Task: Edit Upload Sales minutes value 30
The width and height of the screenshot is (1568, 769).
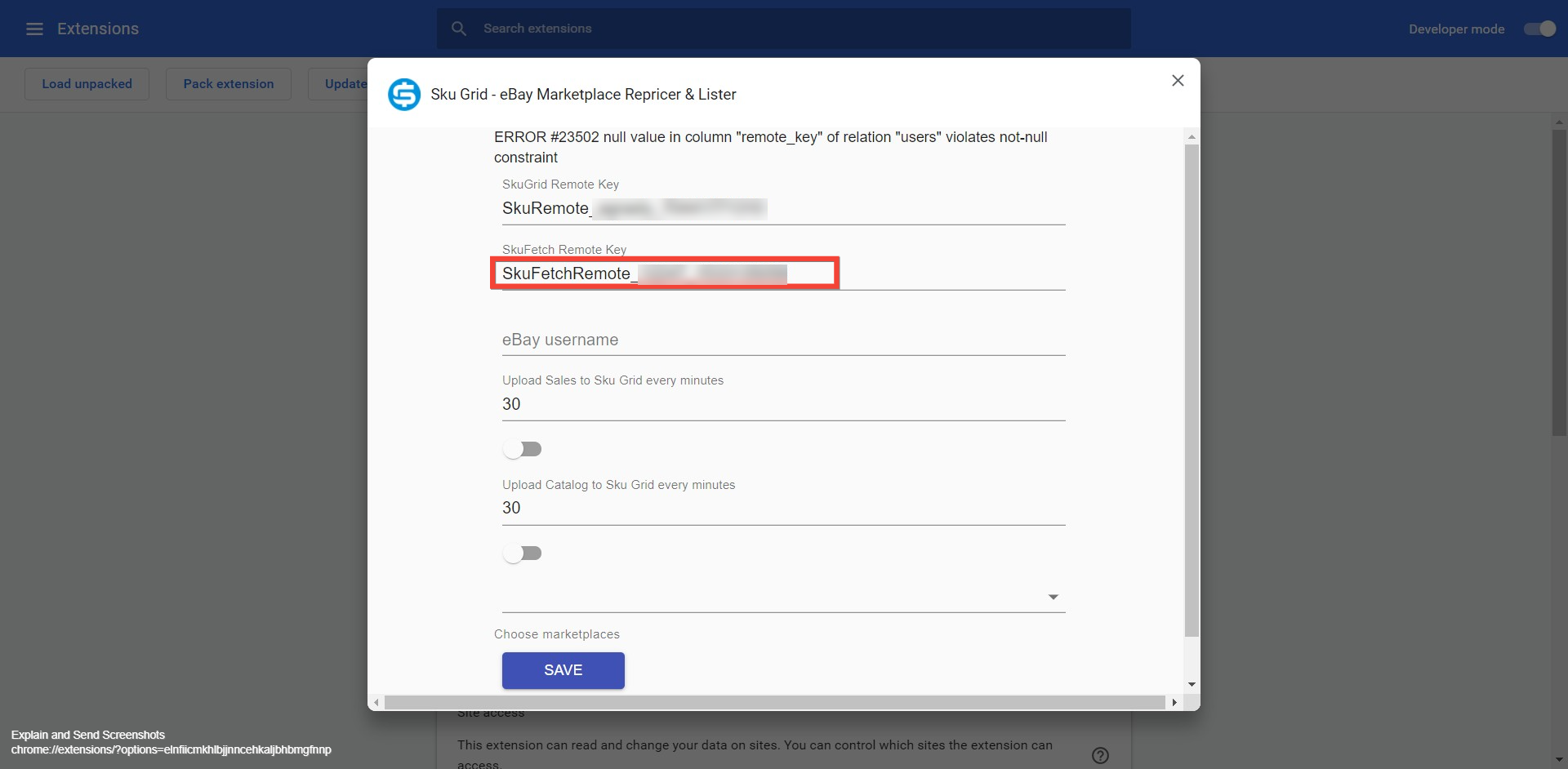Action: coord(784,404)
